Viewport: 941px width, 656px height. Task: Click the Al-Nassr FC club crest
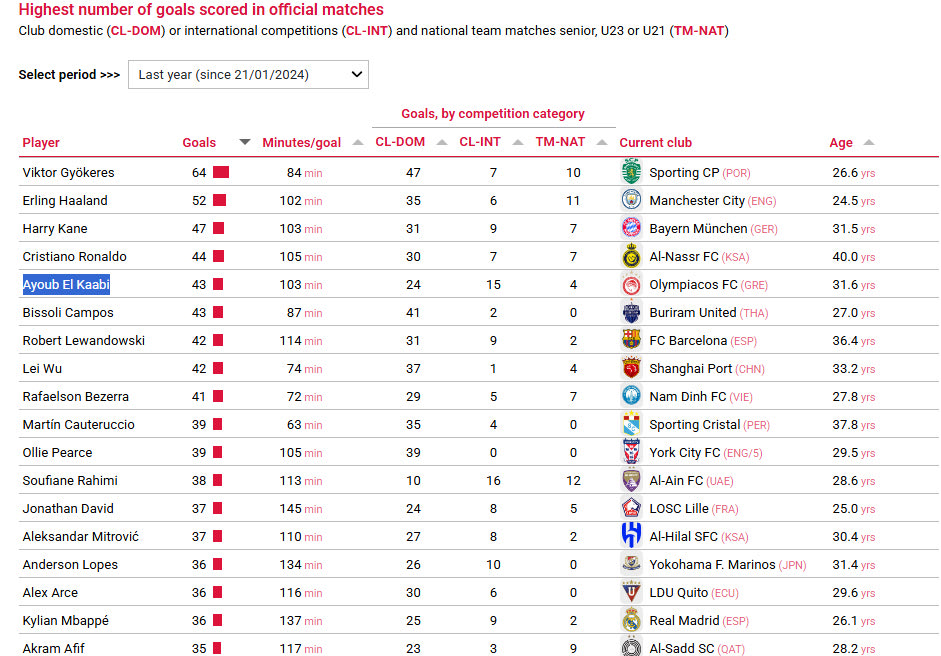click(x=631, y=256)
